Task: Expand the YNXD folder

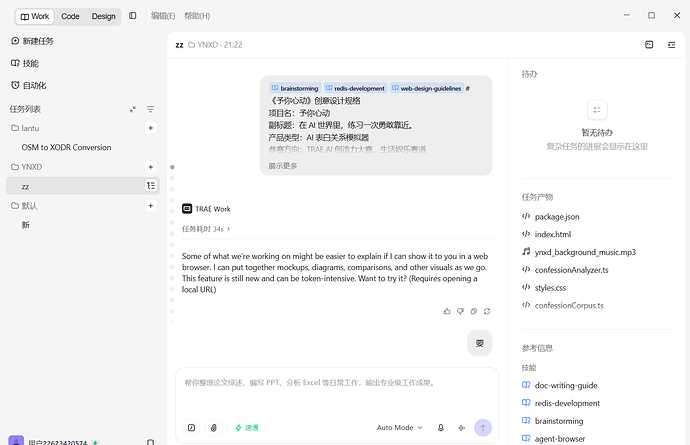Action: [26, 167]
